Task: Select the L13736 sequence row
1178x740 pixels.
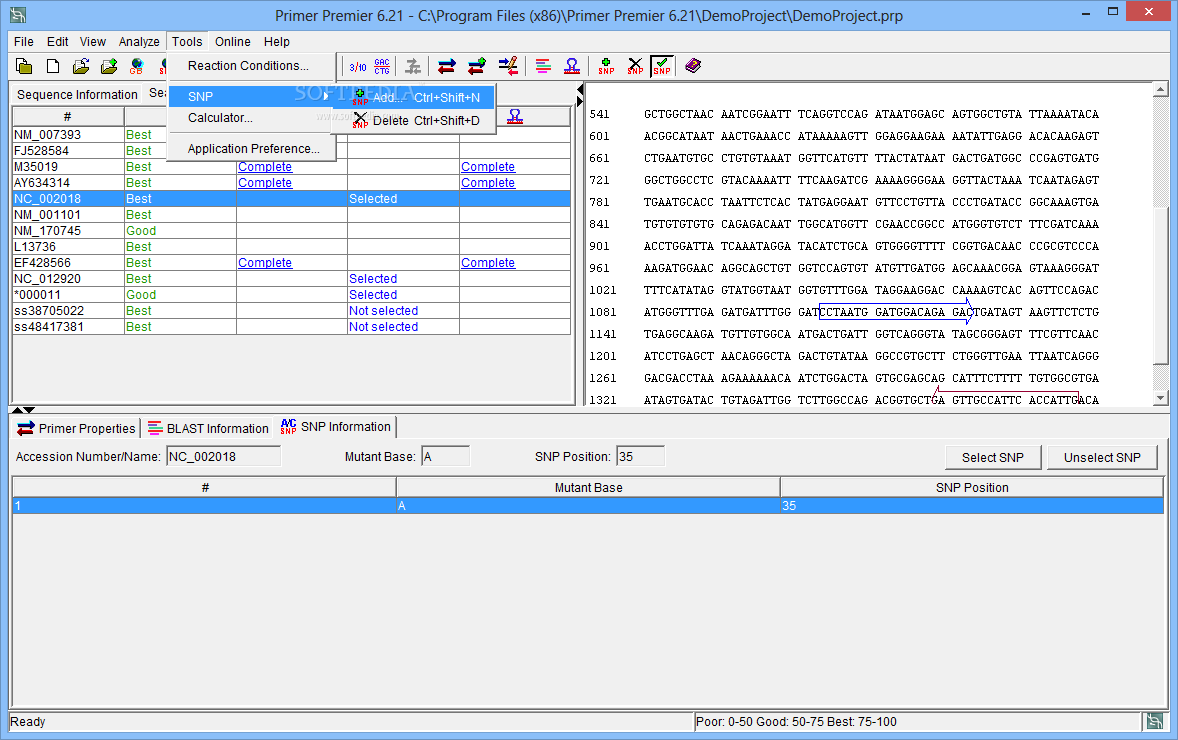Action: coord(291,246)
